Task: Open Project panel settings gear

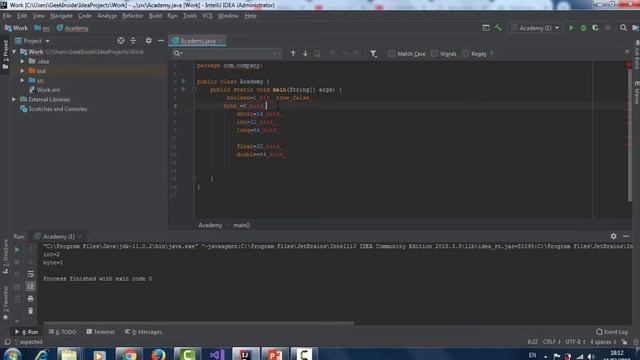Action: click(x=149, y=40)
